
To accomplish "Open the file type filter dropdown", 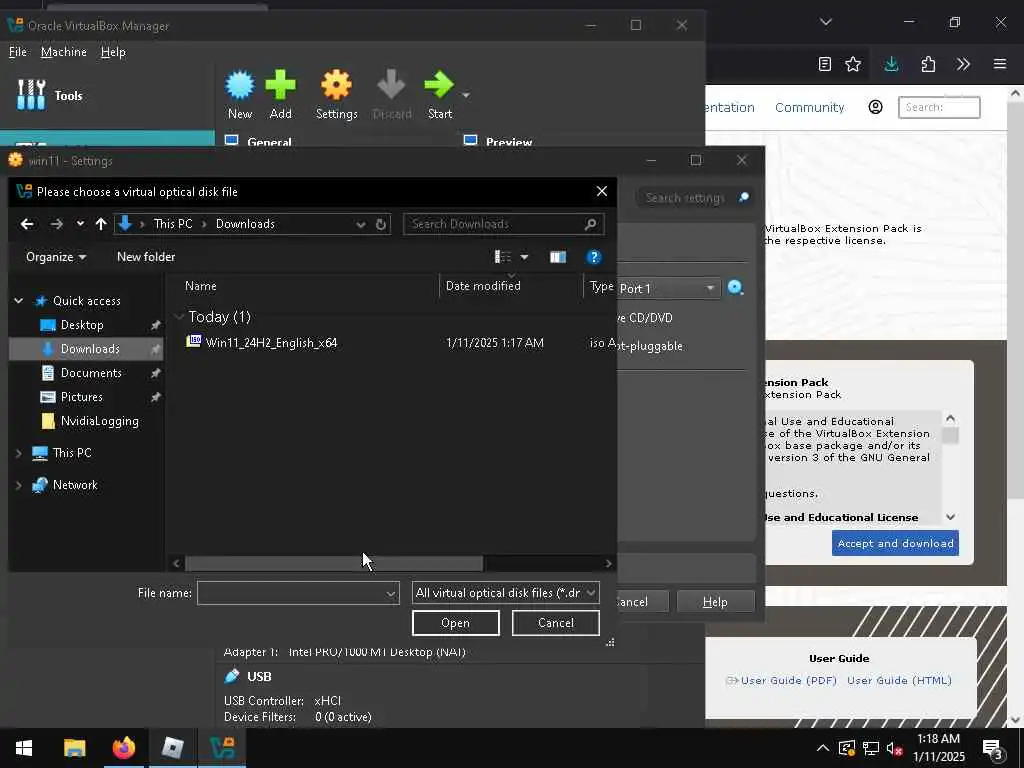I will 505,593.
